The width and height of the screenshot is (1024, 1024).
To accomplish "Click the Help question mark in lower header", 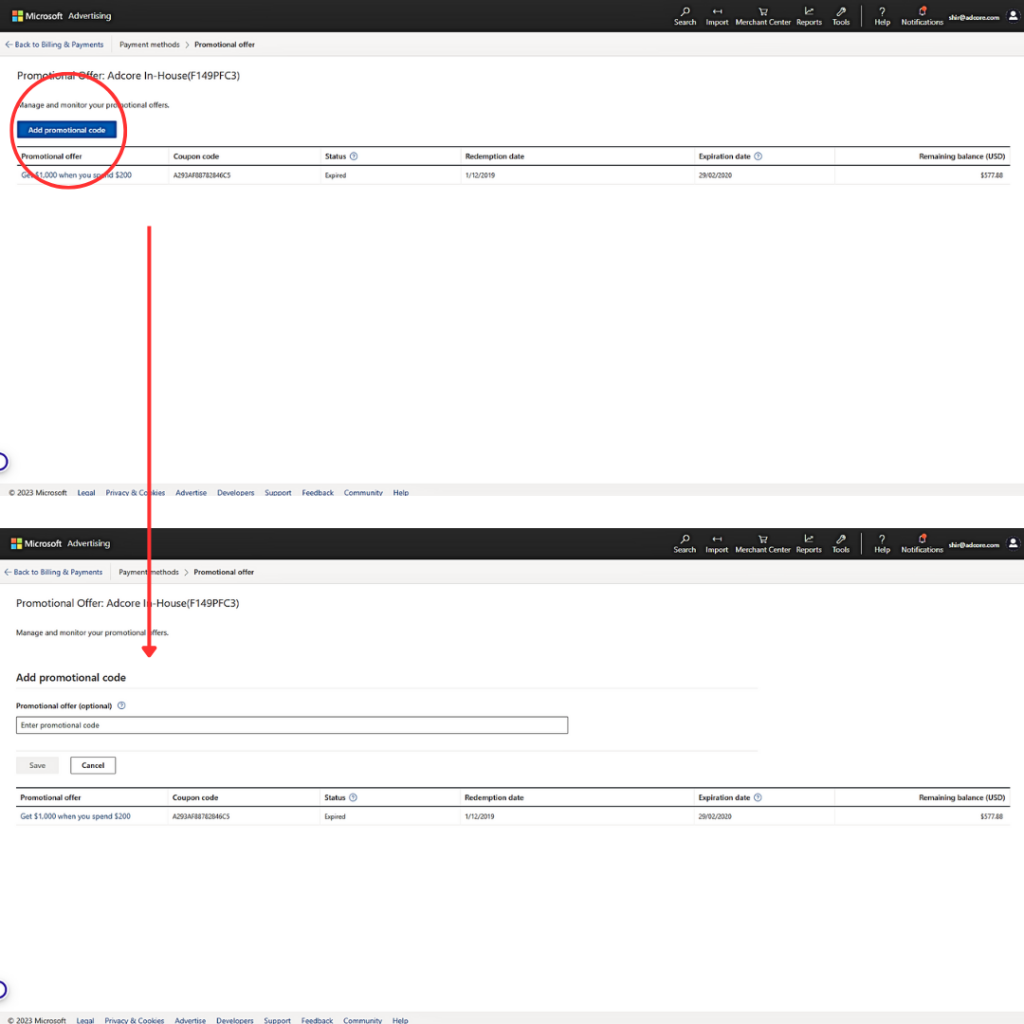I will tap(882, 541).
